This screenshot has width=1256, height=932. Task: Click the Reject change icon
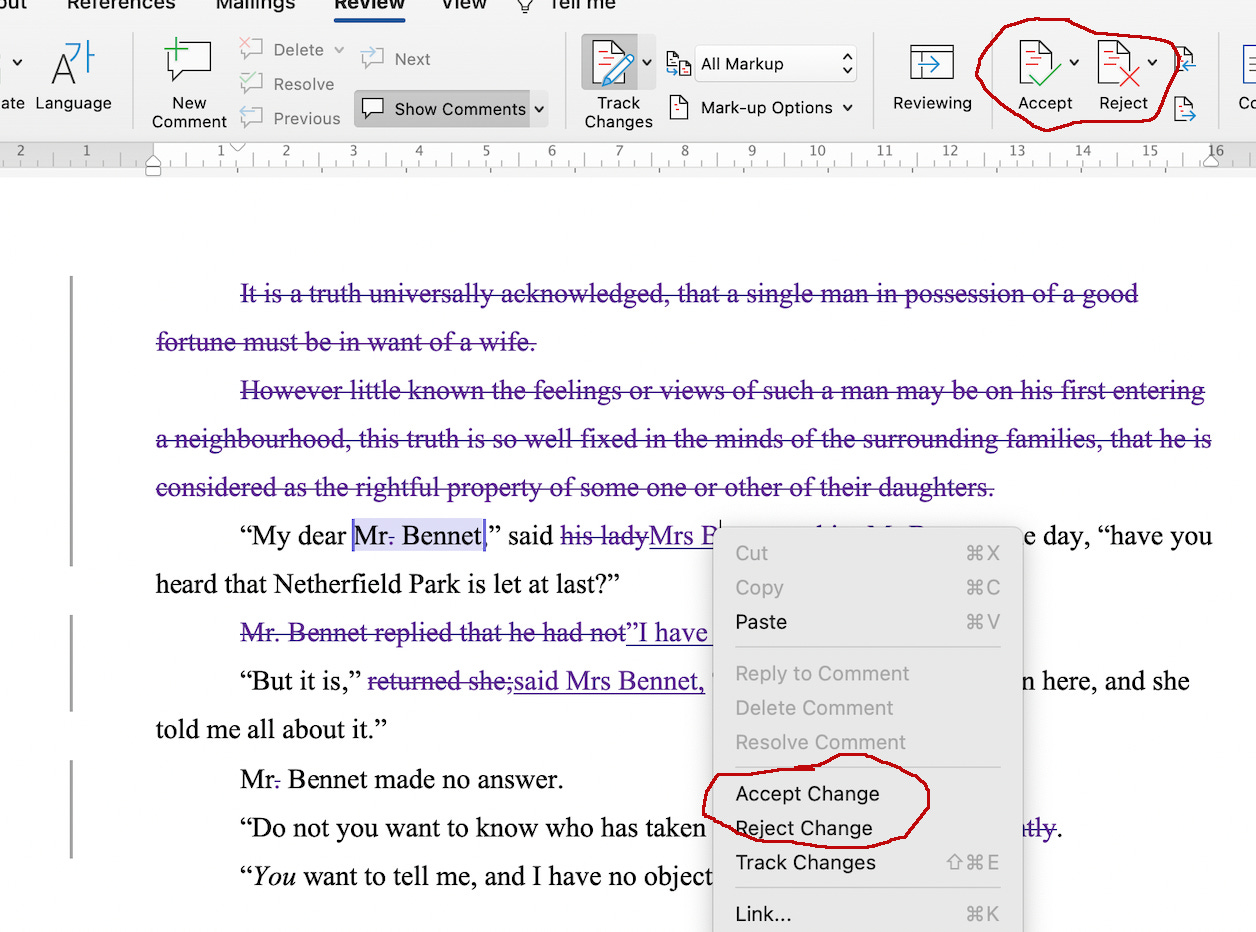pos(1117,65)
